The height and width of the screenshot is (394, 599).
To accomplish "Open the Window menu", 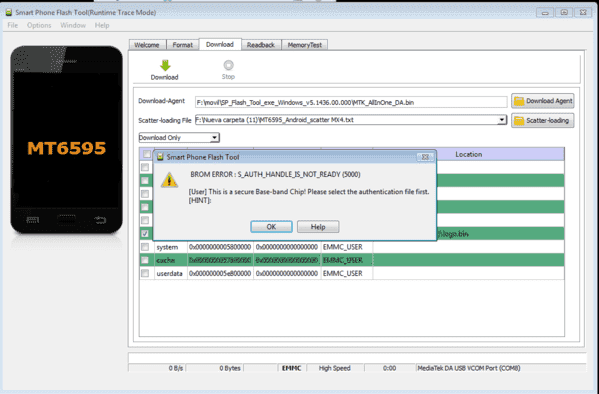I will pyautogui.click(x=73, y=25).
